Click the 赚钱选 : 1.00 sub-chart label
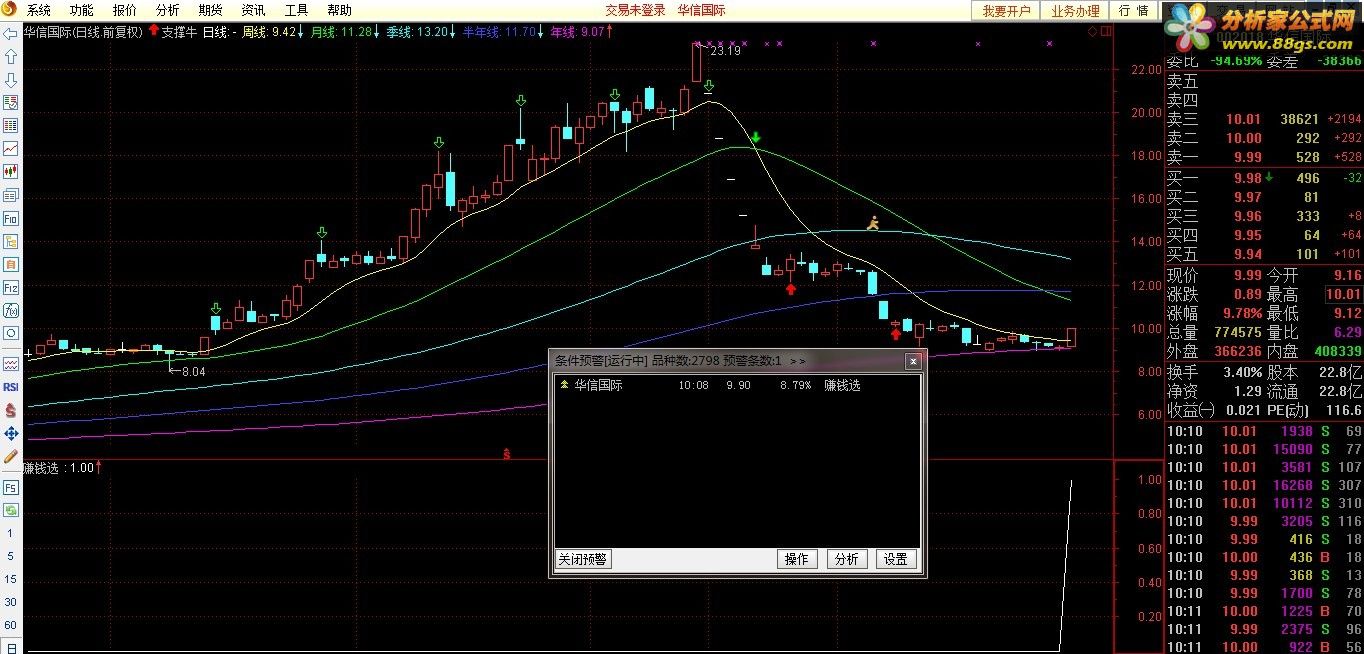Image resolution: width=1364 pixels, height=654 pixels. pyautogui.click(x=58, y=467)
